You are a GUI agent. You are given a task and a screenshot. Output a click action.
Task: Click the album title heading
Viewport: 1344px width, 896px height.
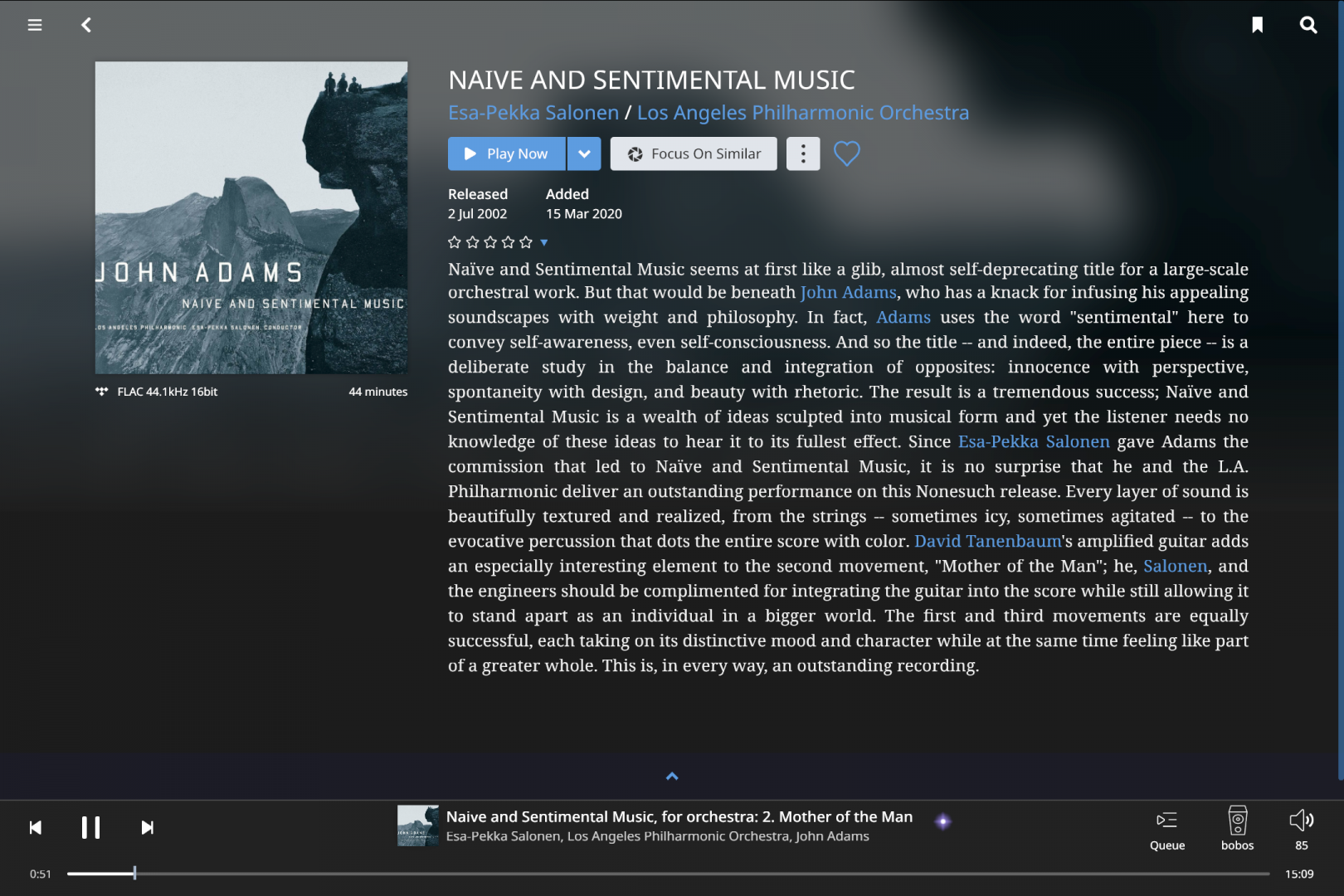tap(651, 80)
